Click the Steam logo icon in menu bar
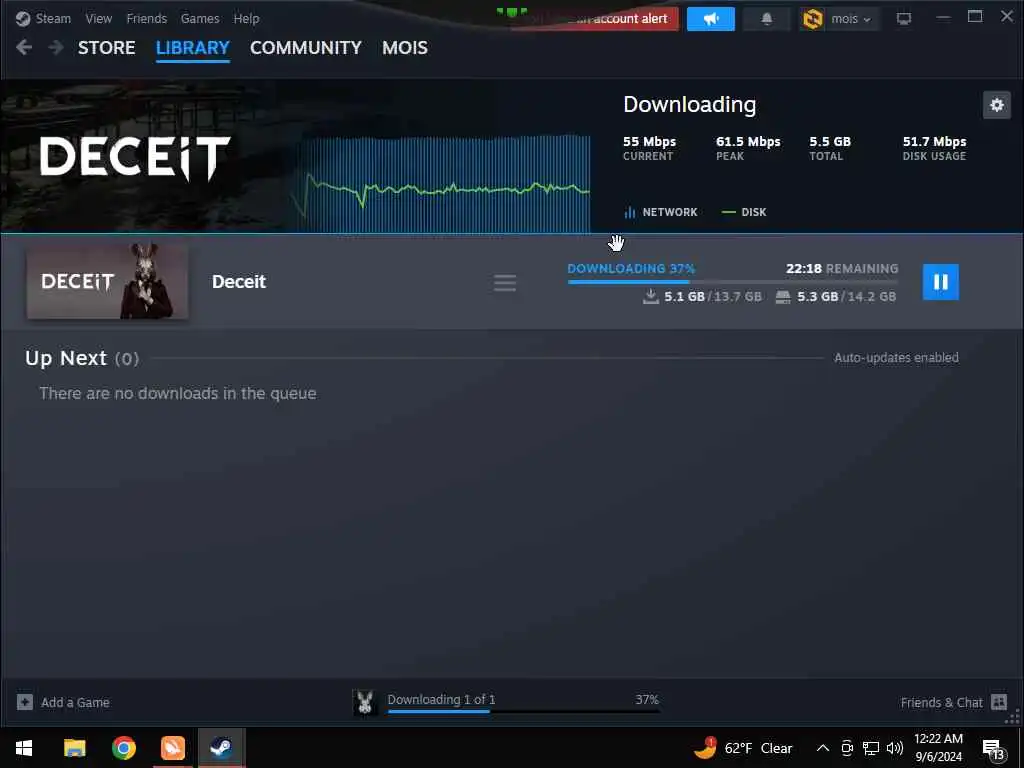 [x=23, y=18]
